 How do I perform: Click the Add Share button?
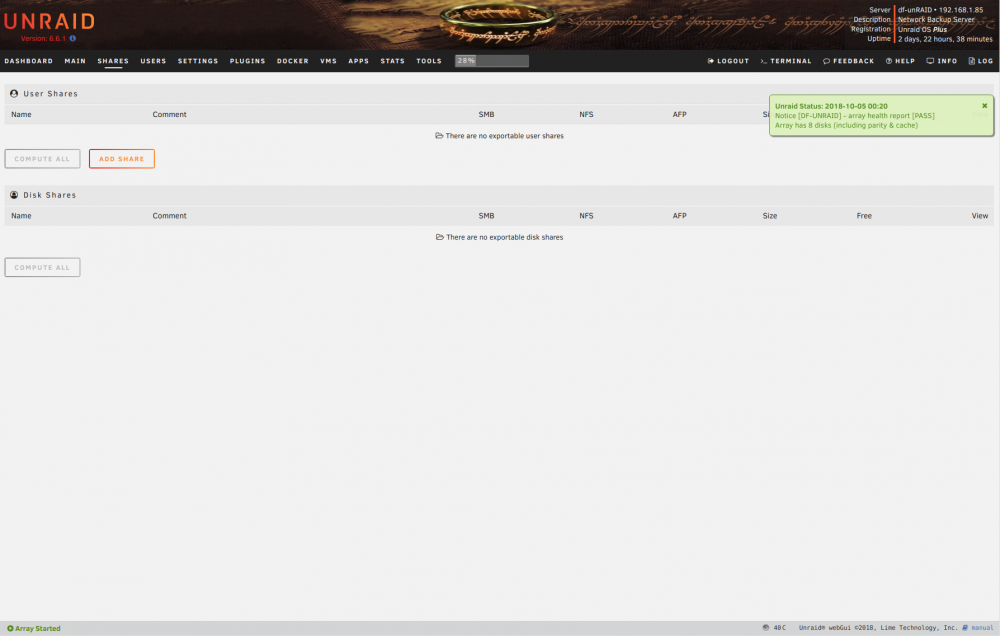point(122,159)
